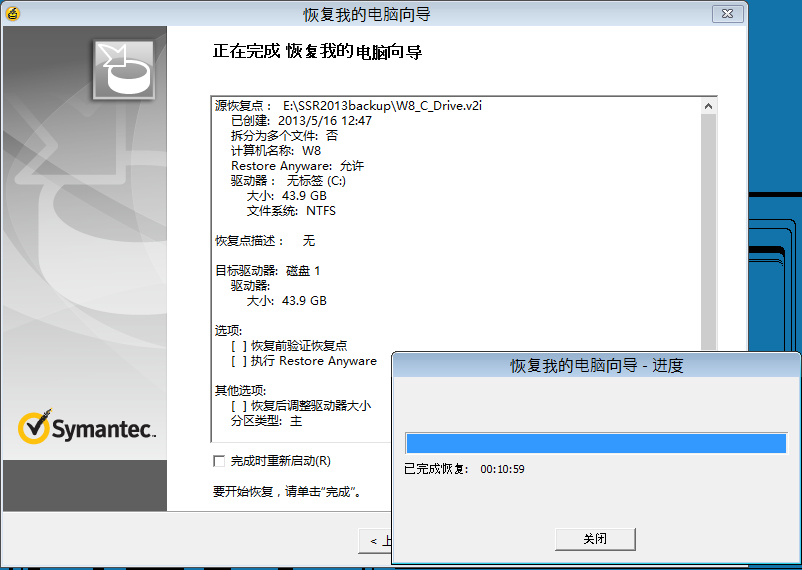Click the heading 正在完成 恢复我的电脑向导
Screen dimensions: 802x570
coord(317,52)
